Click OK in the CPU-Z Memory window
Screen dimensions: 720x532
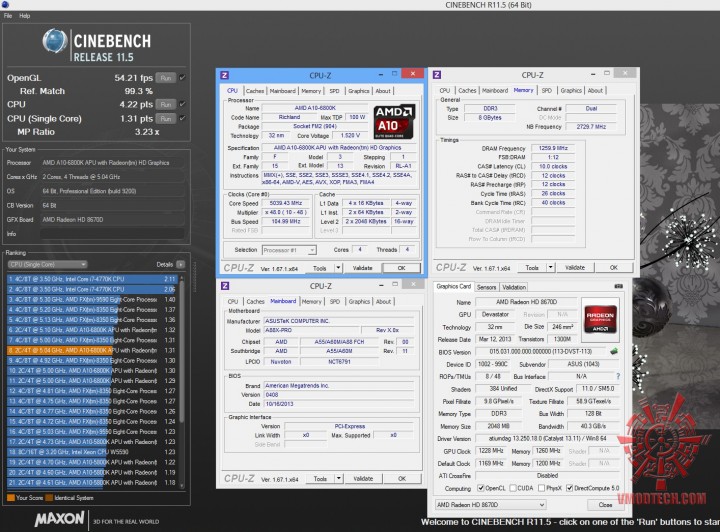(x=613, y=267)
